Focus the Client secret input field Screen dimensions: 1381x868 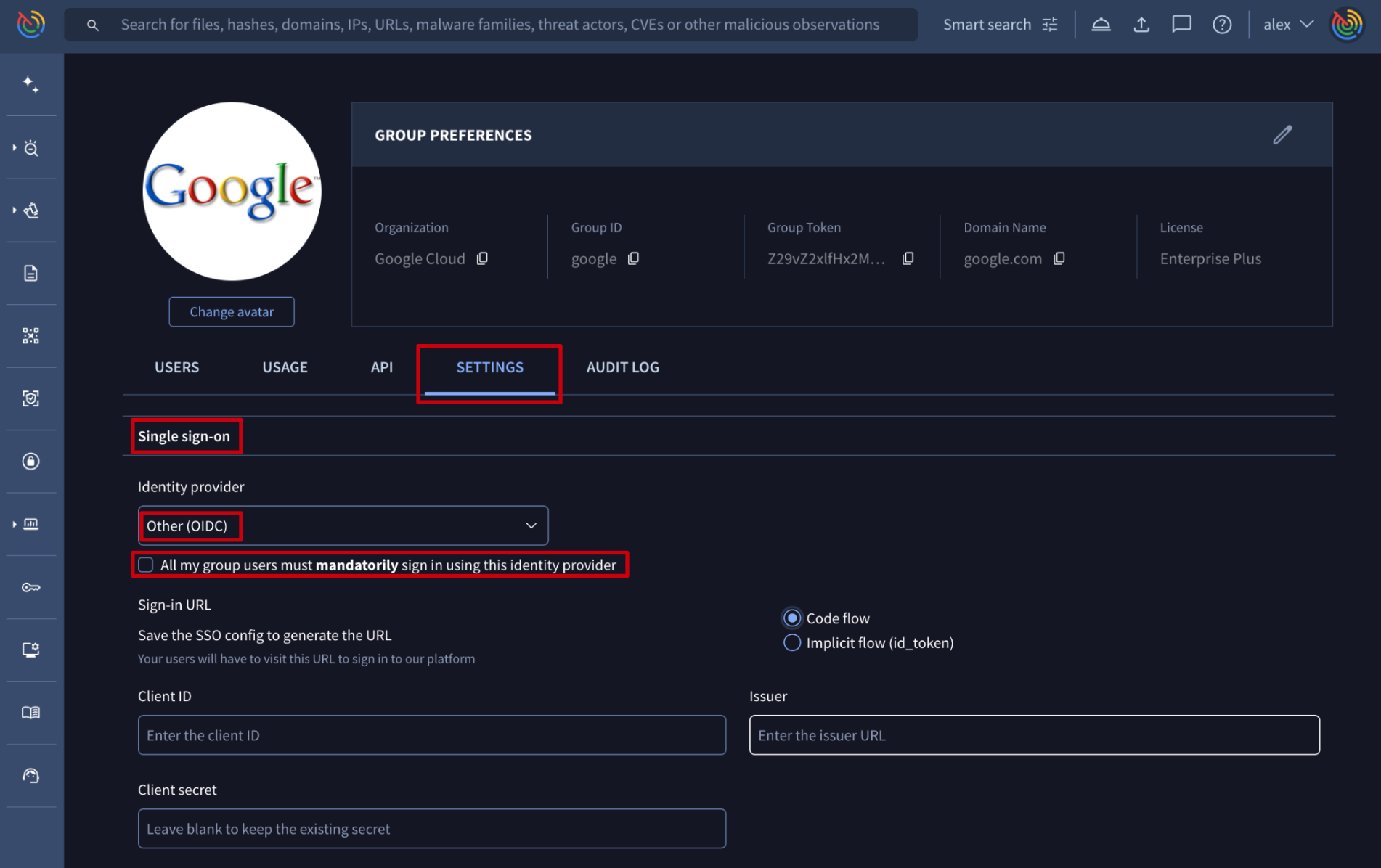coord(432,829)
